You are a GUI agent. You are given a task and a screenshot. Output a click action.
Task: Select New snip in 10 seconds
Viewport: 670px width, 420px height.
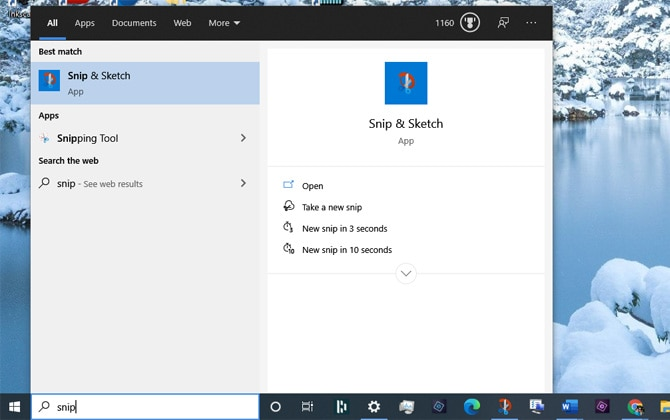347,250
